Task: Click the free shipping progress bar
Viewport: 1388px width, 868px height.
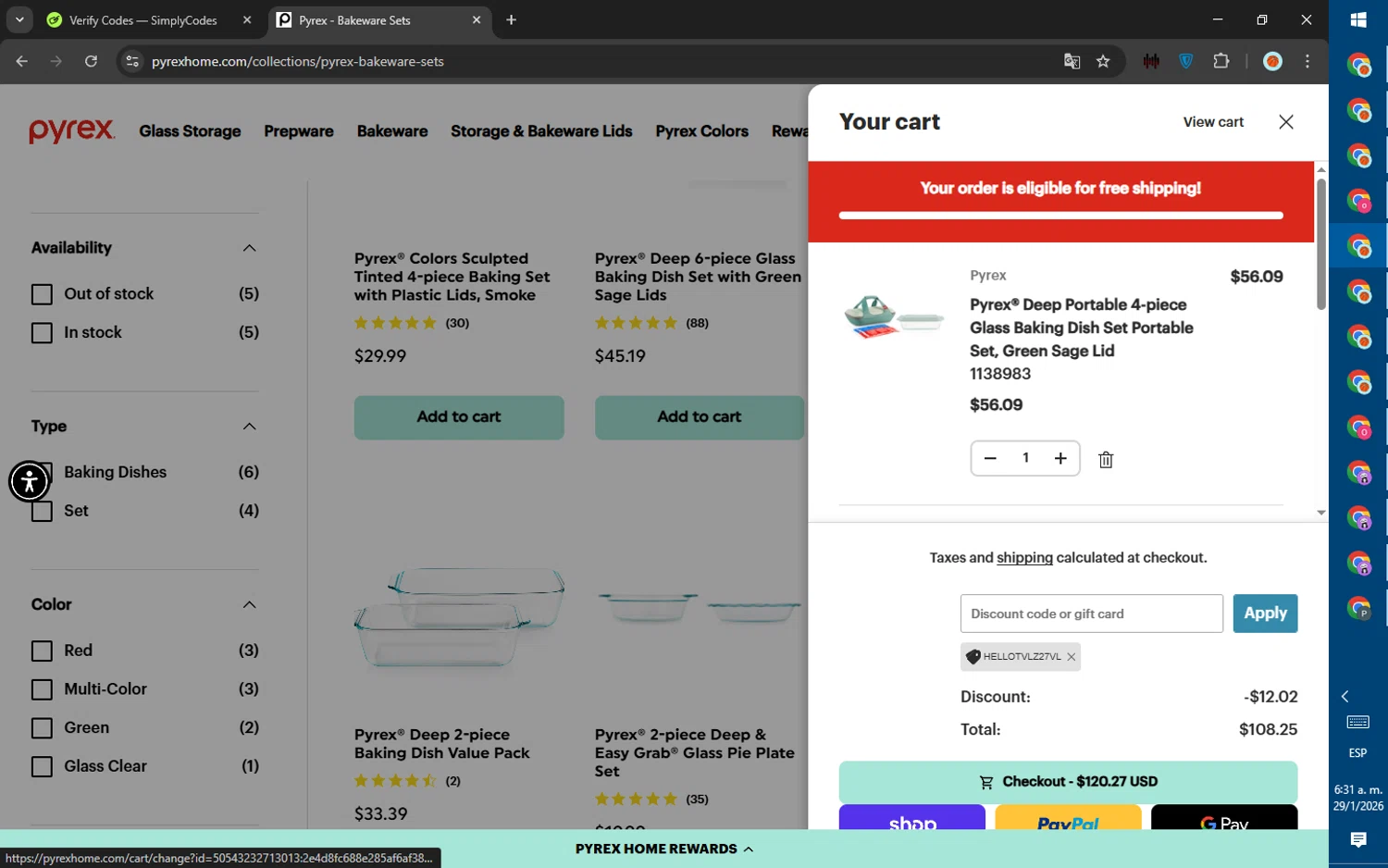Action: (1060, 216)
